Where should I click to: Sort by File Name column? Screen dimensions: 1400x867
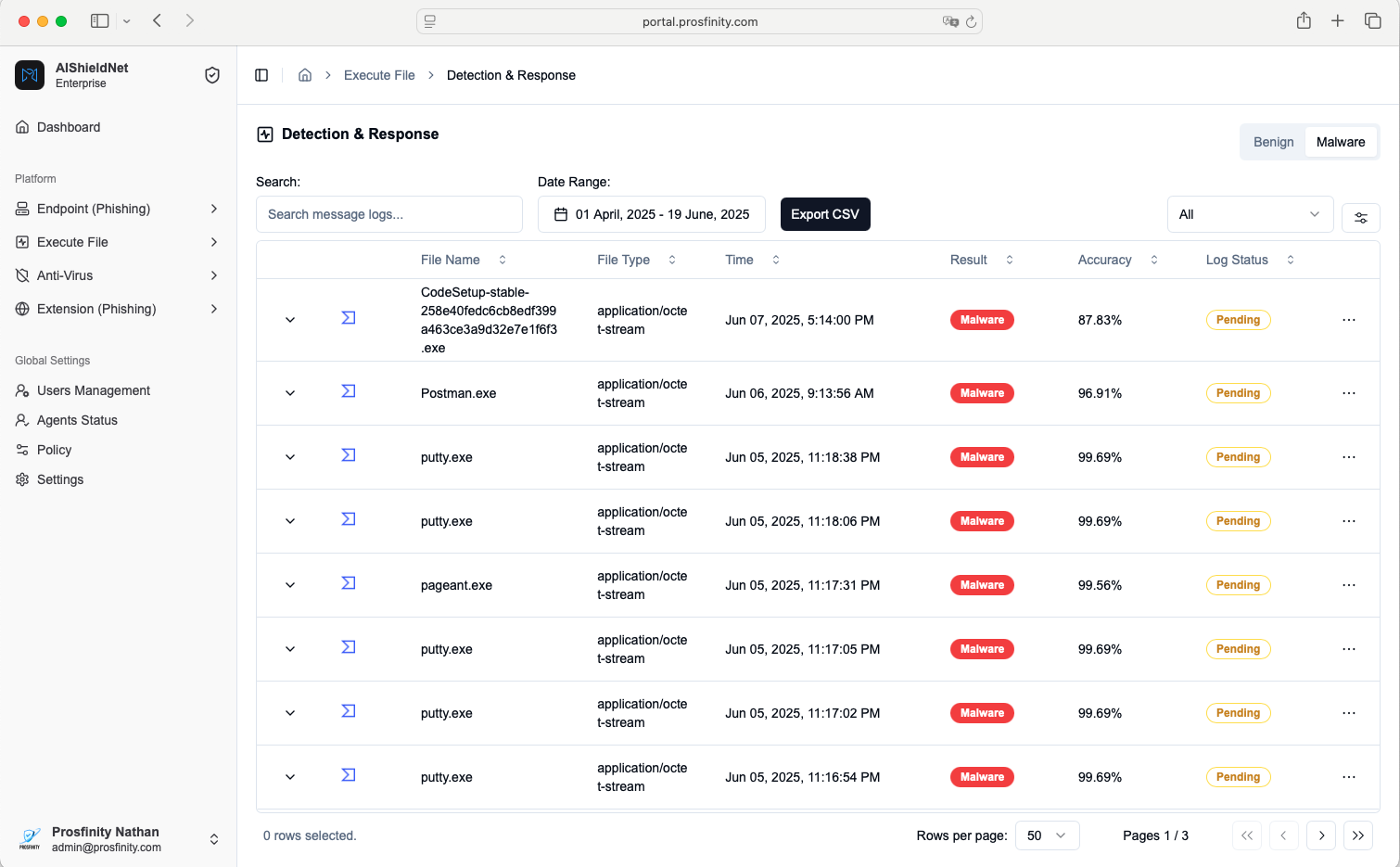pyautogui.click(x=464, y=260)
